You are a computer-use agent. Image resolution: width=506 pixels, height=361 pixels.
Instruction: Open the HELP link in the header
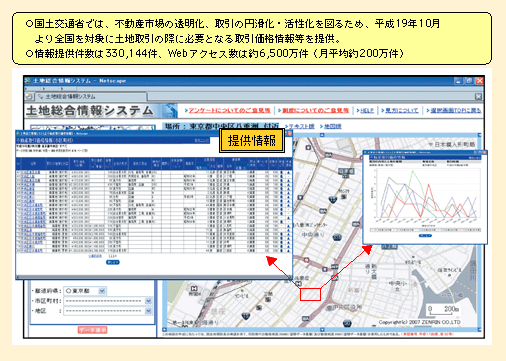tap(367, 110)
